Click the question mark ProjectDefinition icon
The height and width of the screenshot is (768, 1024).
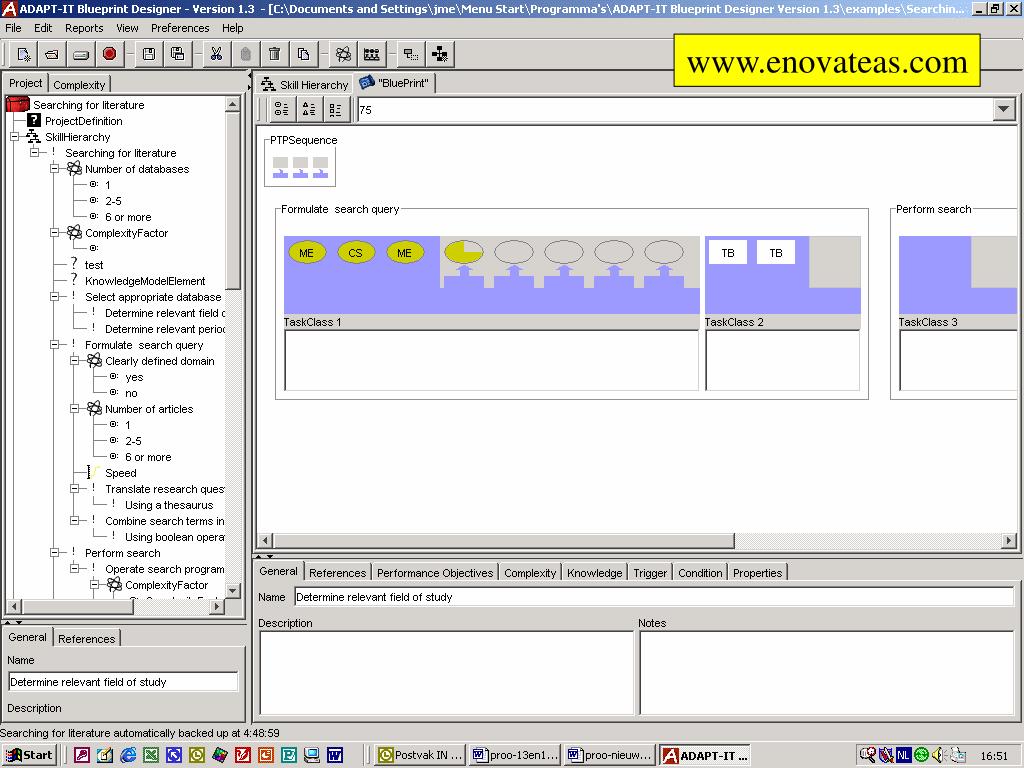pyautogui.click(x=34, y=120)
